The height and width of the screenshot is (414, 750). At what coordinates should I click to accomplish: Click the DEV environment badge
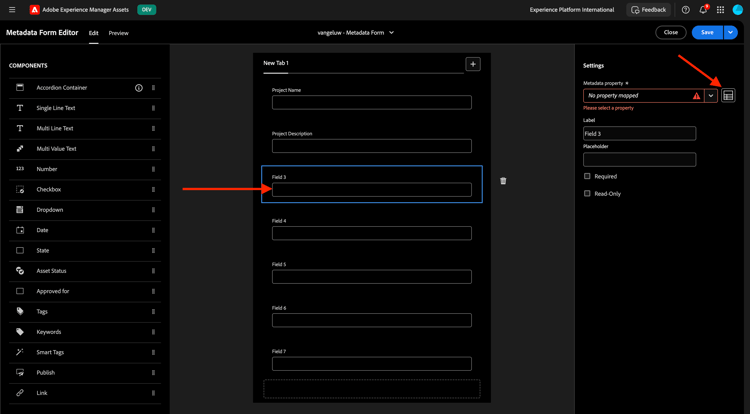pyautogui.click(x=146, y=10)
